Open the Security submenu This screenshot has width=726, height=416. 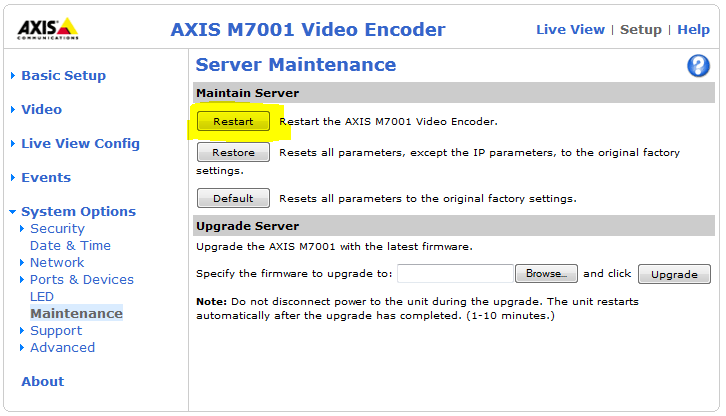coord(57,228)
